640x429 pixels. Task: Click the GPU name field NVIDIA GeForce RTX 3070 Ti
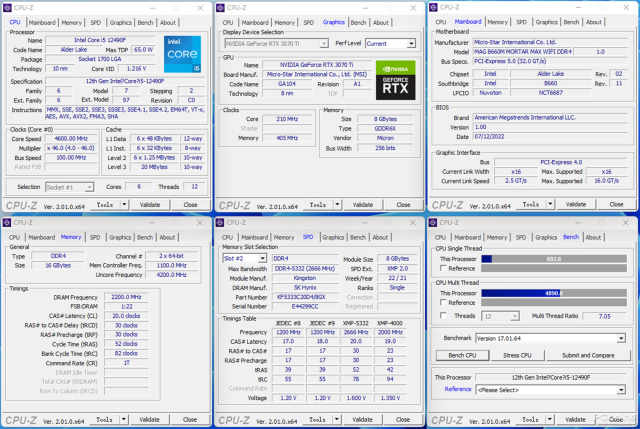[x=316, y=64]
